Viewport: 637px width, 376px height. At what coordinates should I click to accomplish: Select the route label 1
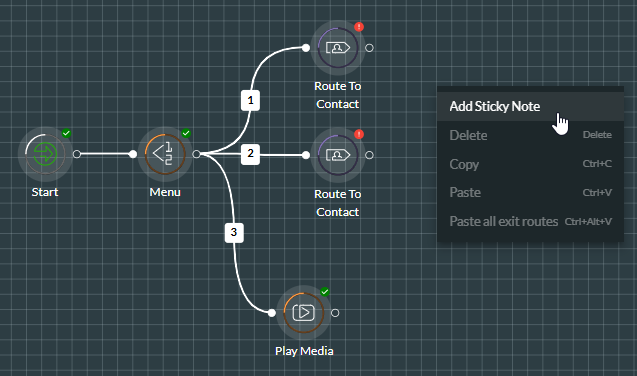250,100
